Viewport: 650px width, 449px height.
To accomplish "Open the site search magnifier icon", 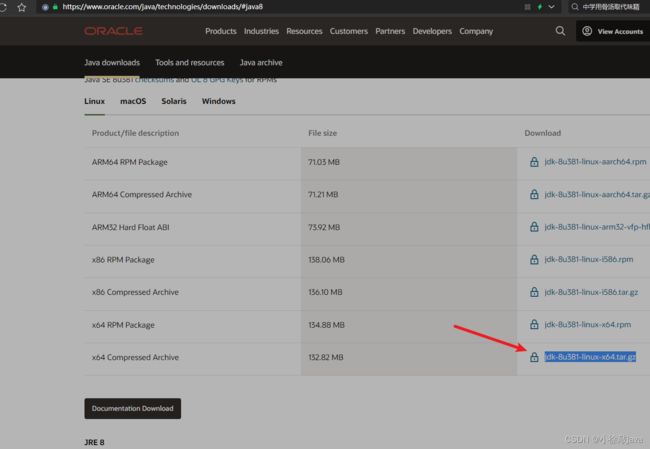I will (x=560, y=31).
